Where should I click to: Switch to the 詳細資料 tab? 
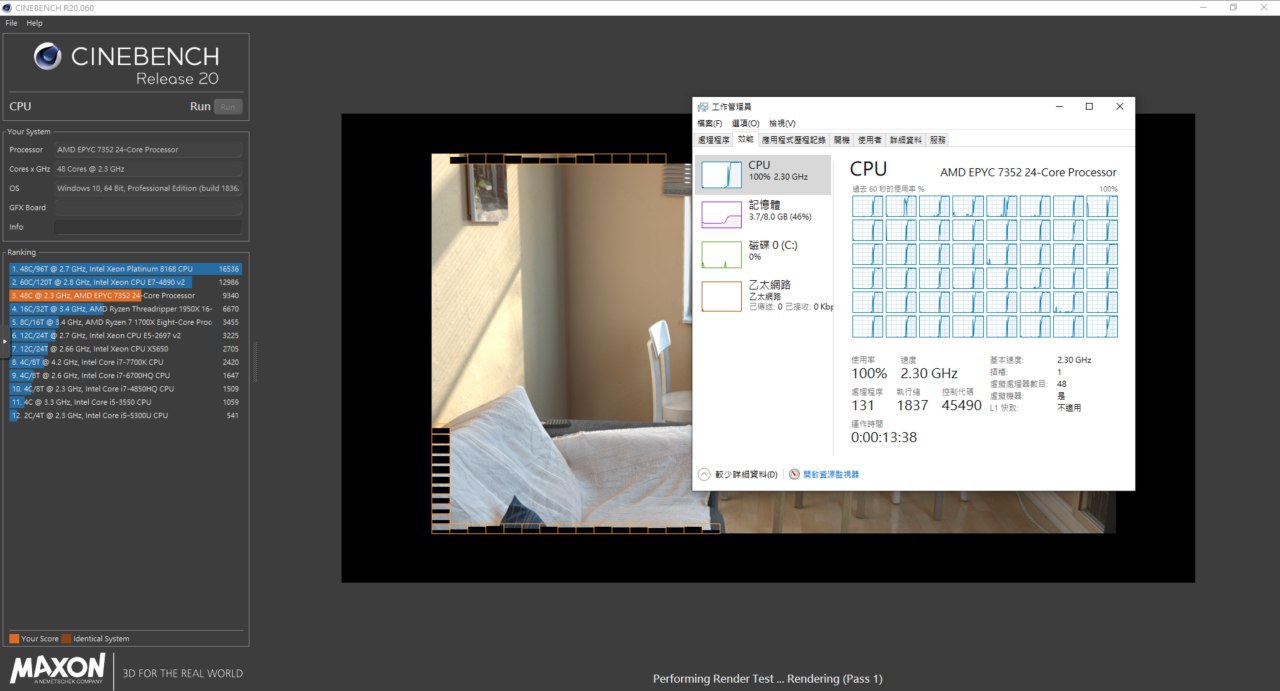(906, 140)
